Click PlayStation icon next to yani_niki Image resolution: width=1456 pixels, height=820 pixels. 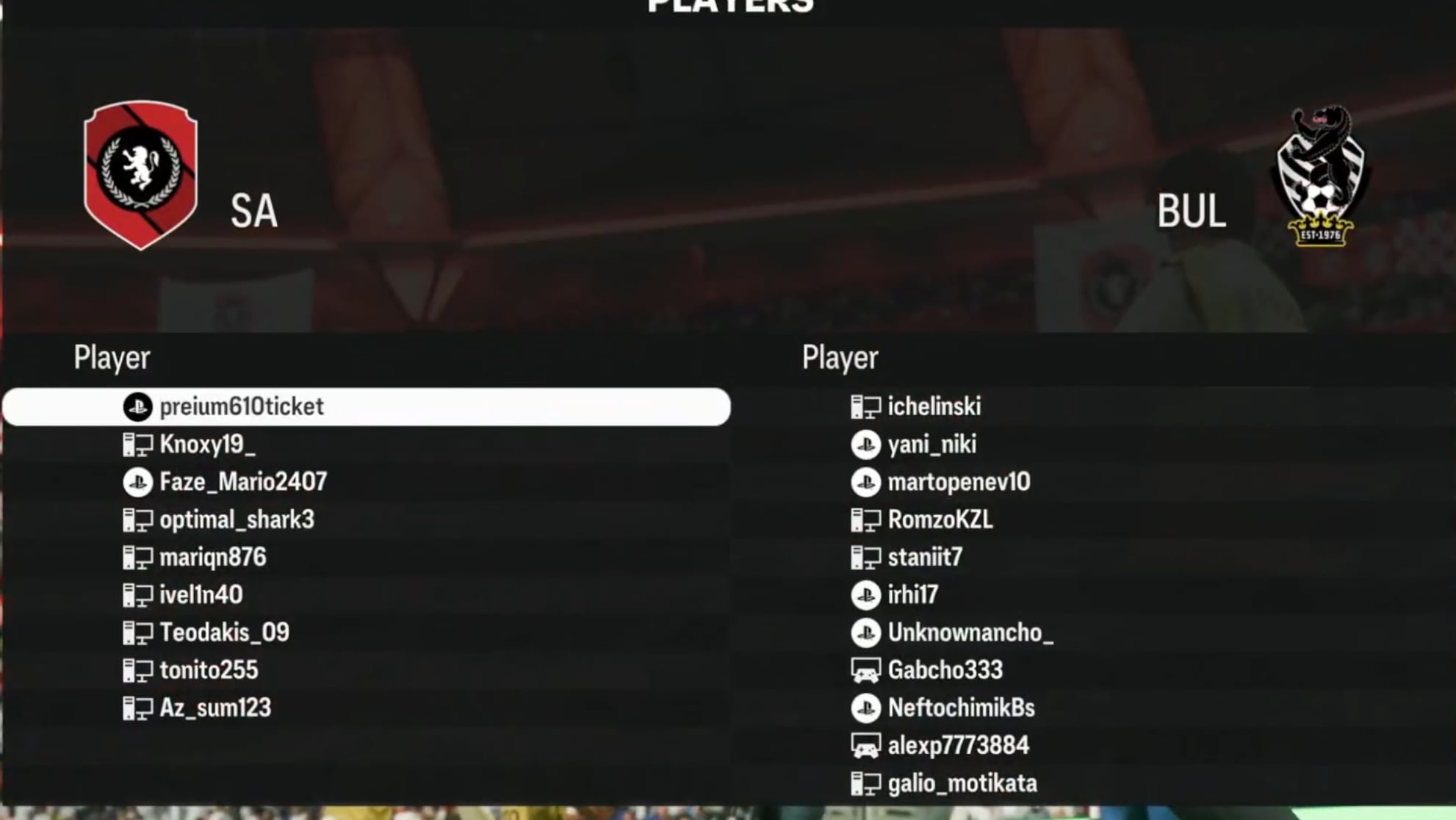point(865,445)
